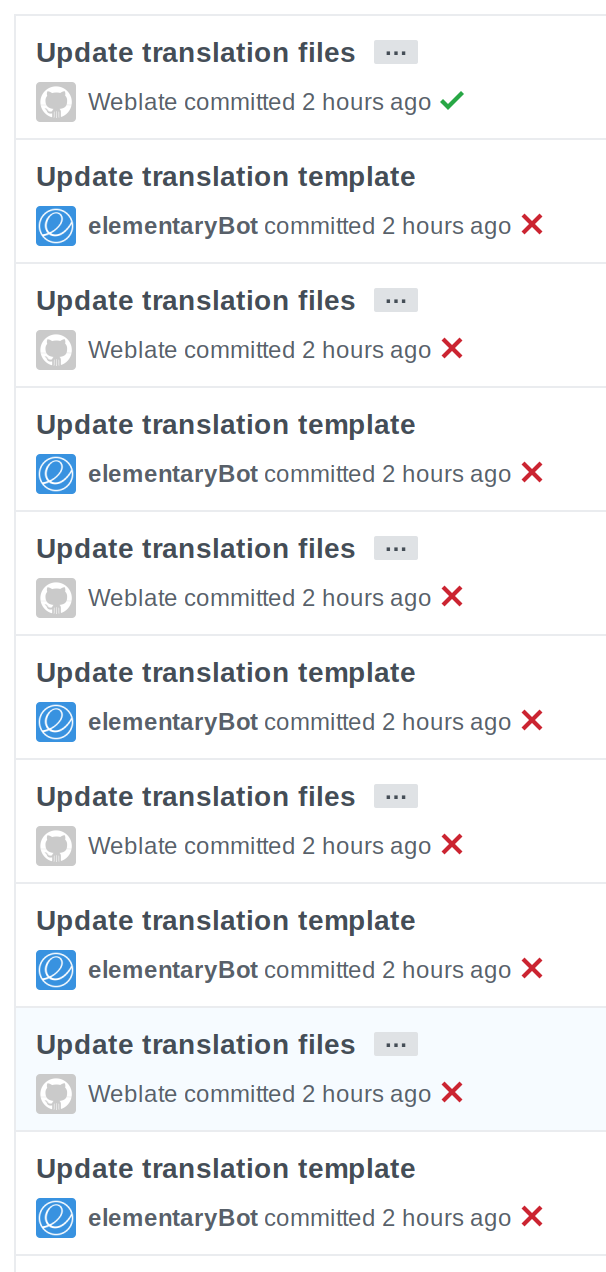Select the Weblate octocat avatar on third commit

point(56,350)
